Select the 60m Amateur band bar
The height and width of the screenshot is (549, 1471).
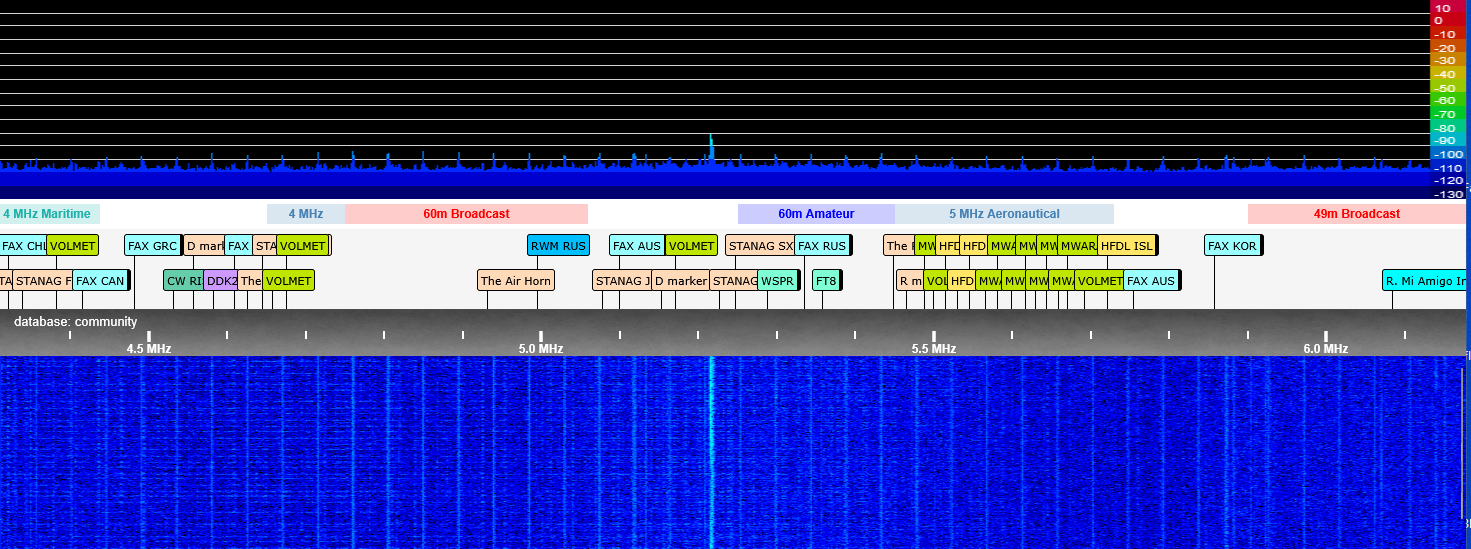(816, 214)
